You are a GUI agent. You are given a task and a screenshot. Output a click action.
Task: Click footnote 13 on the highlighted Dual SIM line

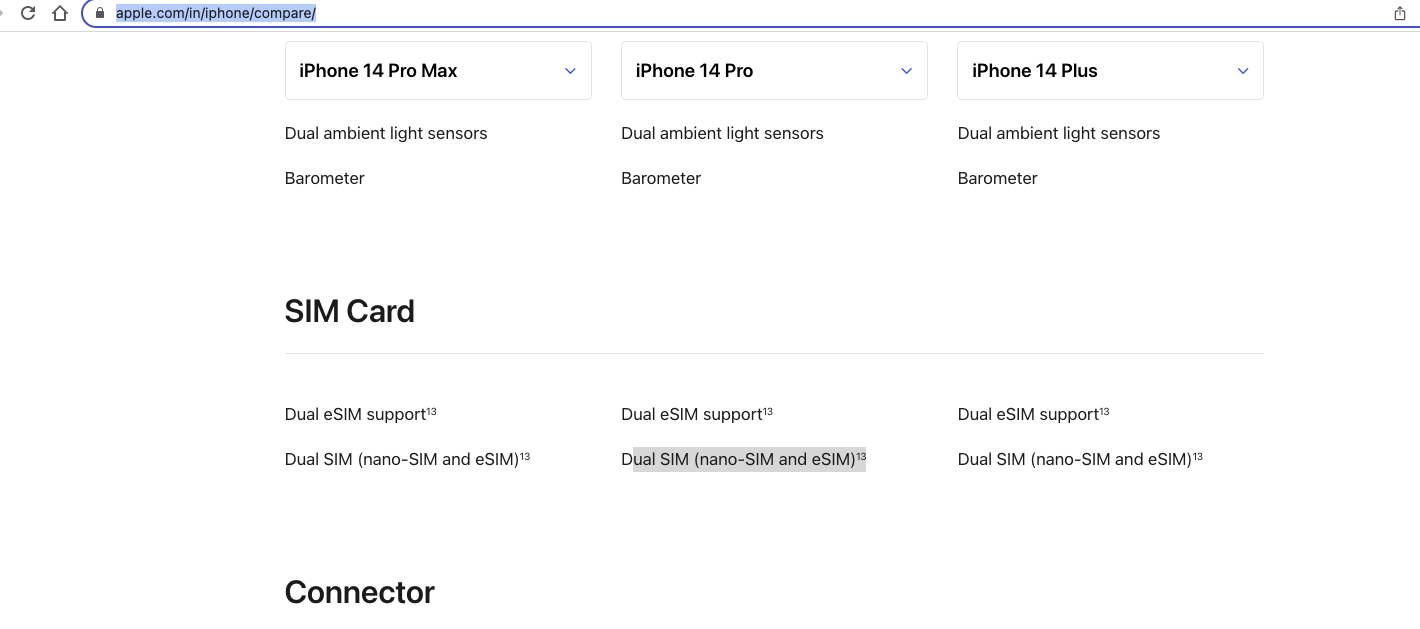tap(861, 456)
